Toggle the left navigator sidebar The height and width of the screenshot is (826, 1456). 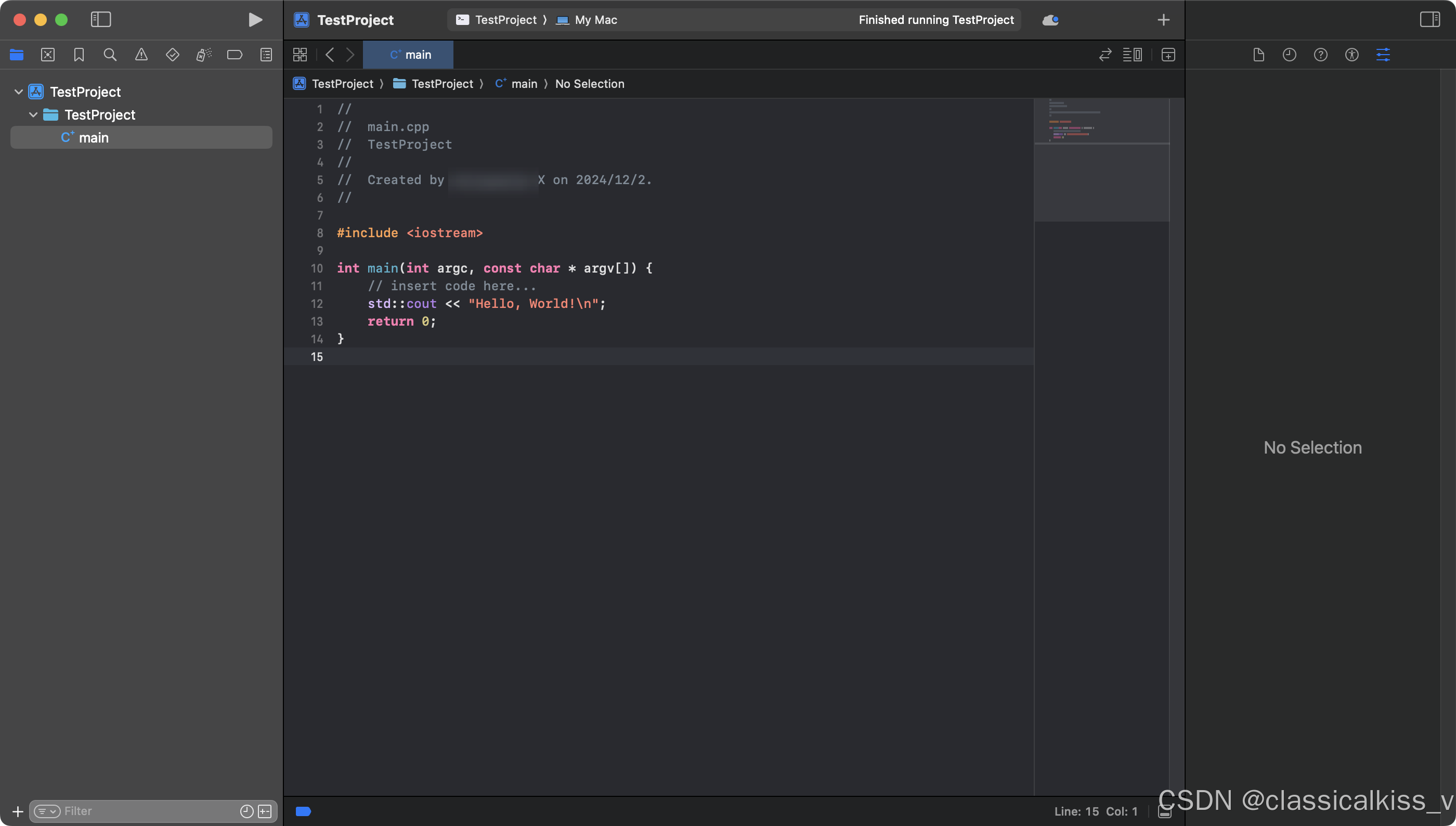(101, 20)
